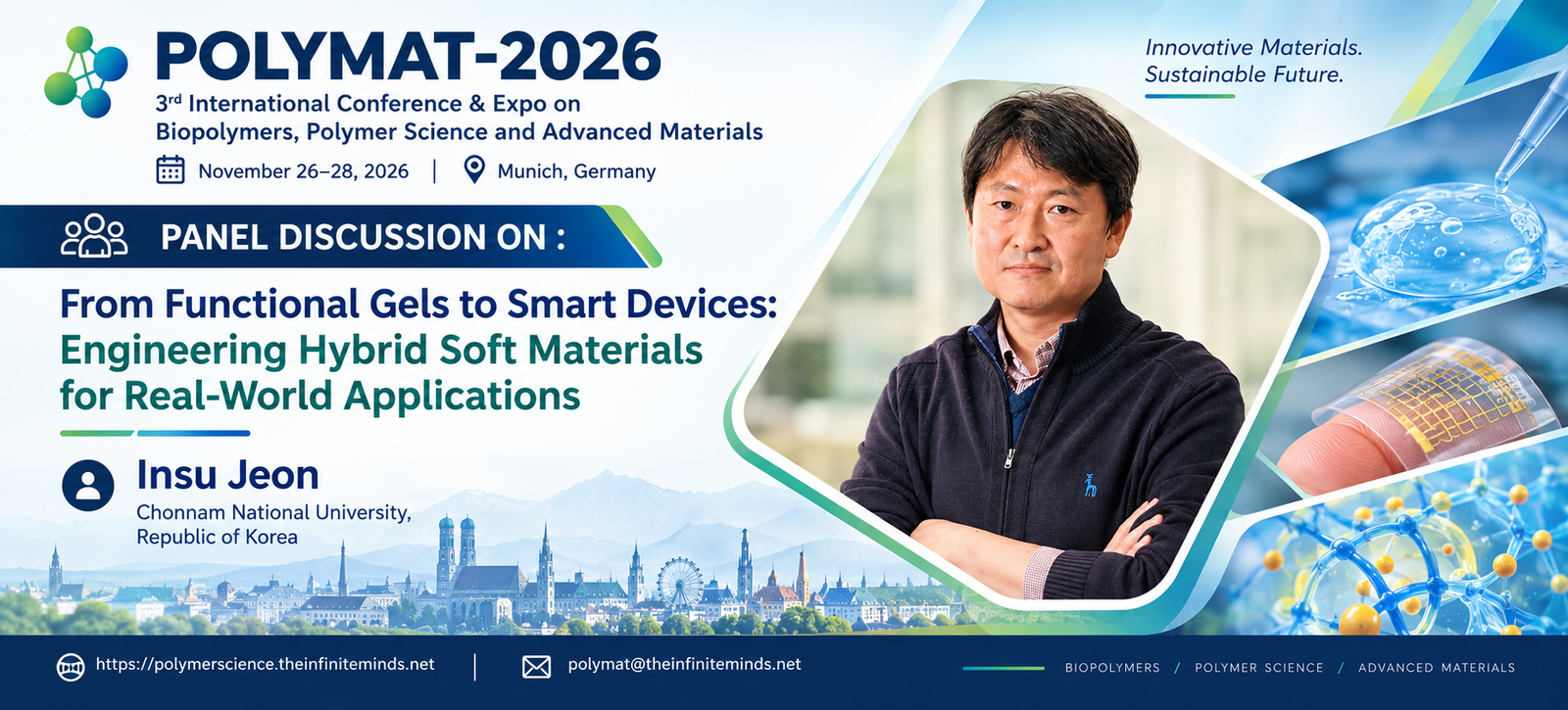Click the Insu Jeon speaker name
1568x710 pixels.
click(x=227, y=475)
